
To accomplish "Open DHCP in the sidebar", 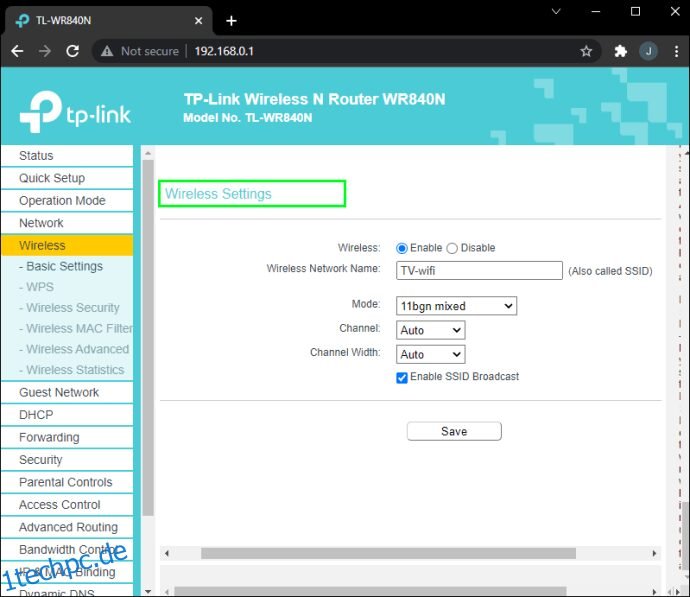I will click(x=67, y=415).
